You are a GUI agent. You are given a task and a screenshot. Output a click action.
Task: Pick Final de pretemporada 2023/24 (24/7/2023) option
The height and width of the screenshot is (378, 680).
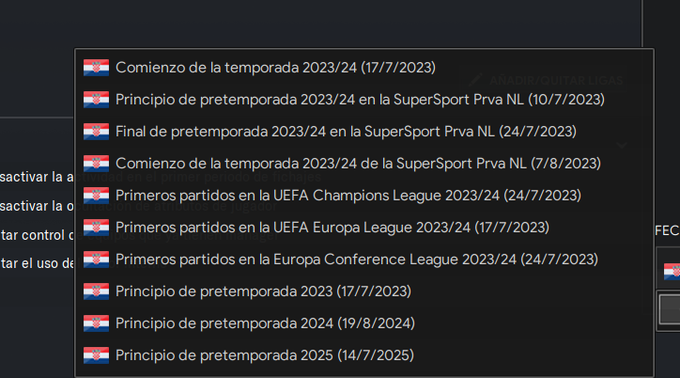[364, 132]
